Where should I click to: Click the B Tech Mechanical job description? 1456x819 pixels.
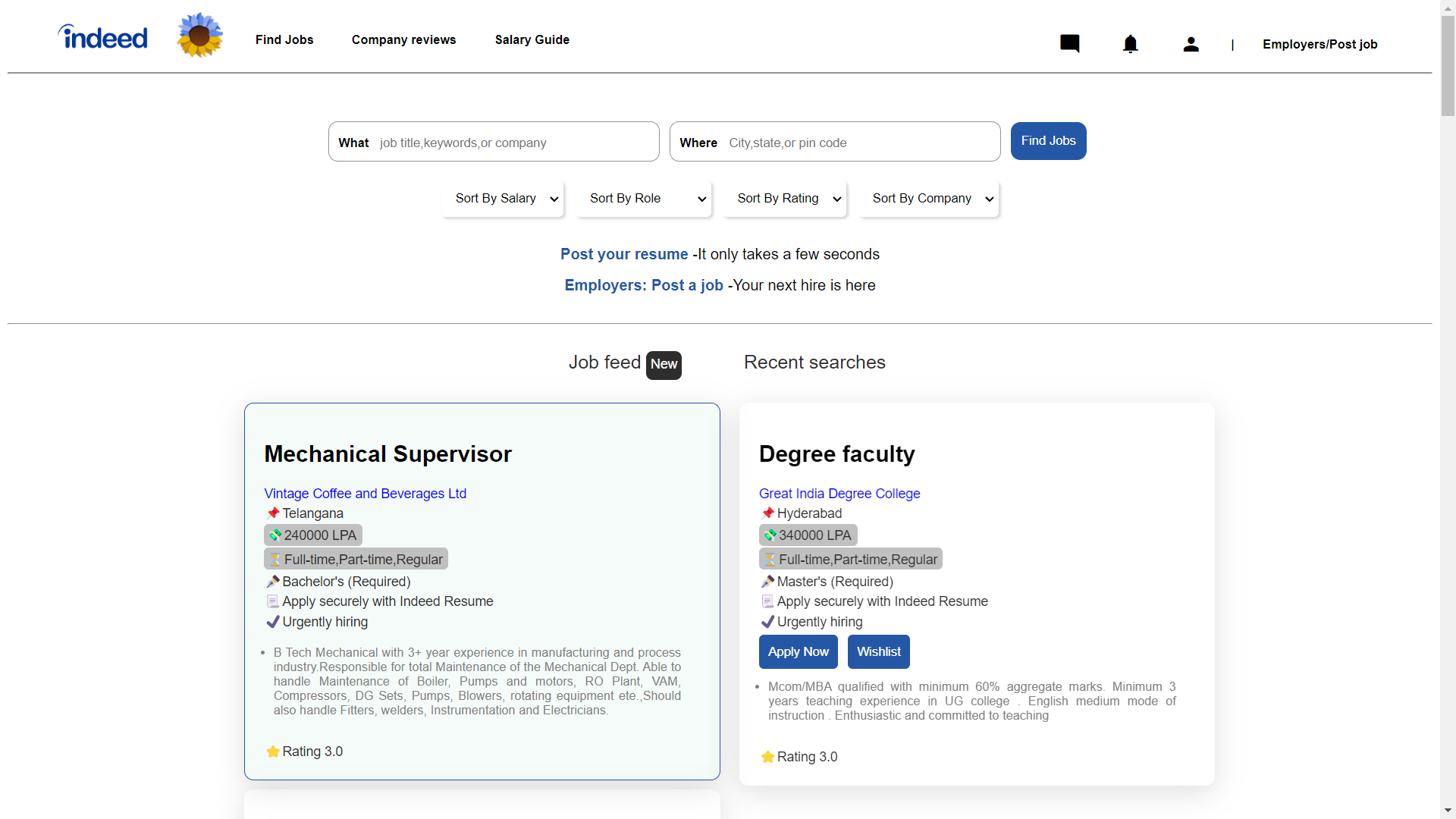tap(477, 681)
